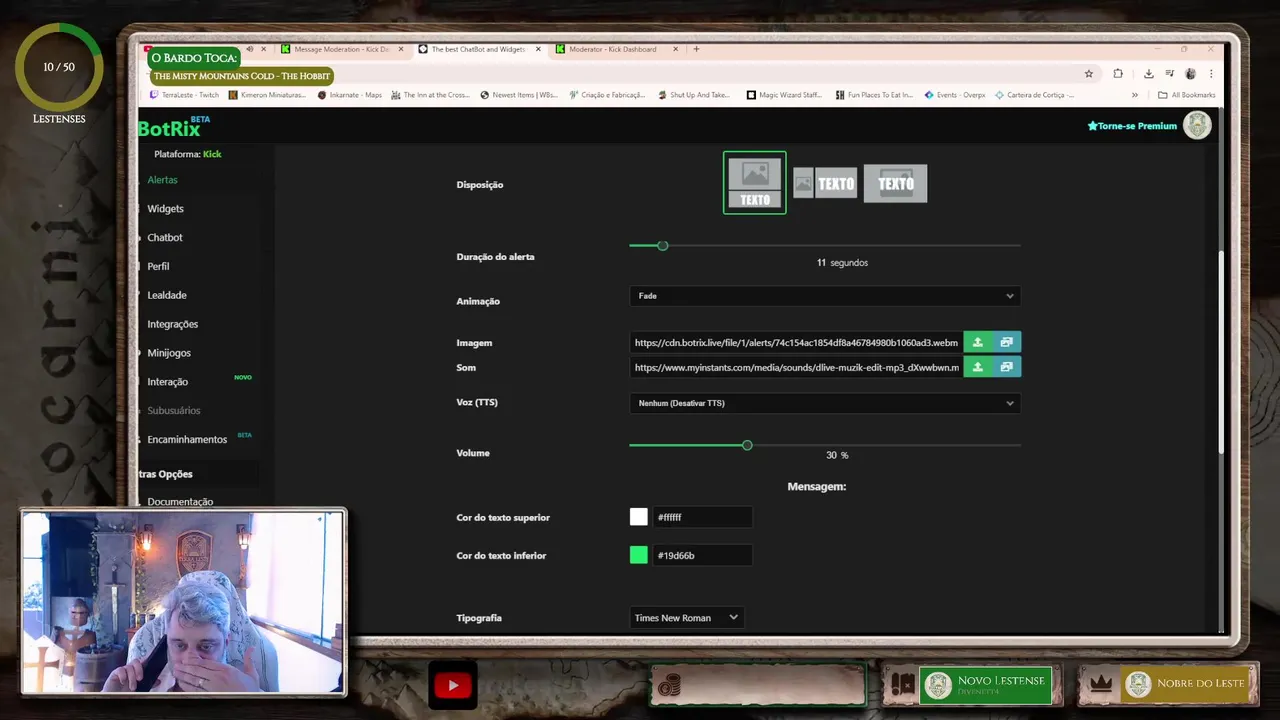Open browser downloads icon
This screenshot has width=1280, height=720.
pos(1148,73)
